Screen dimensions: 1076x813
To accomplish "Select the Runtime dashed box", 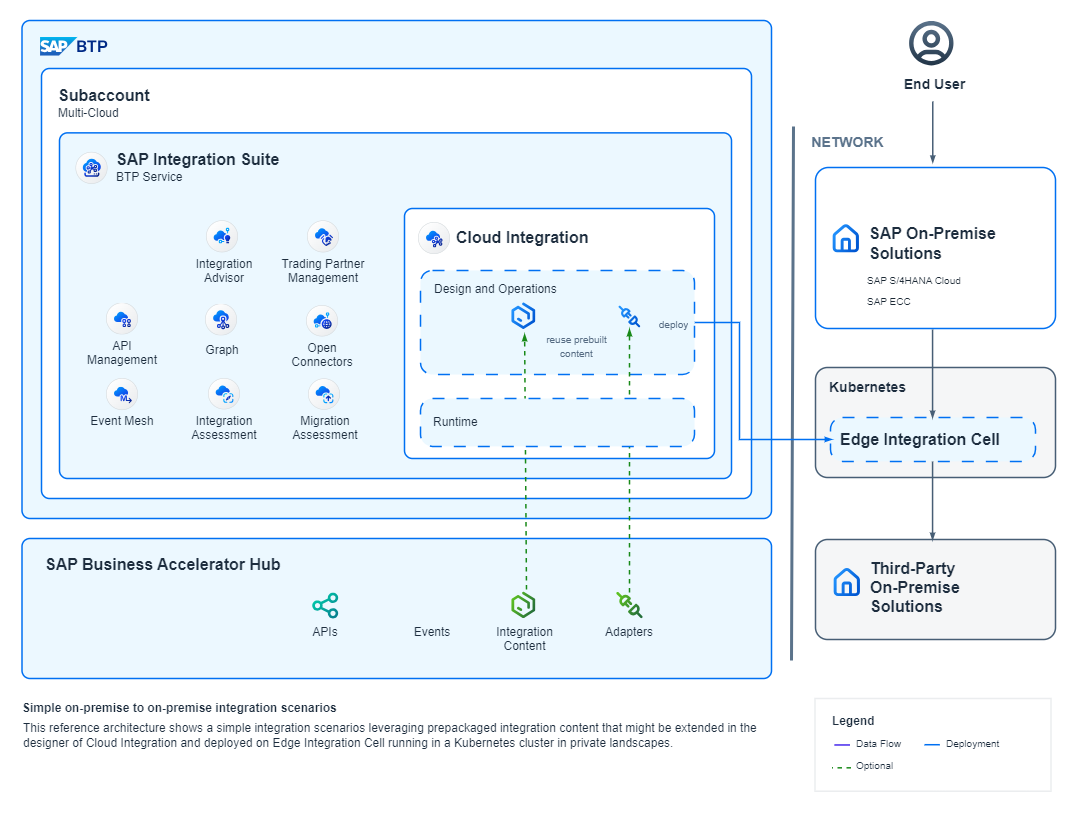I will (557, 422).
